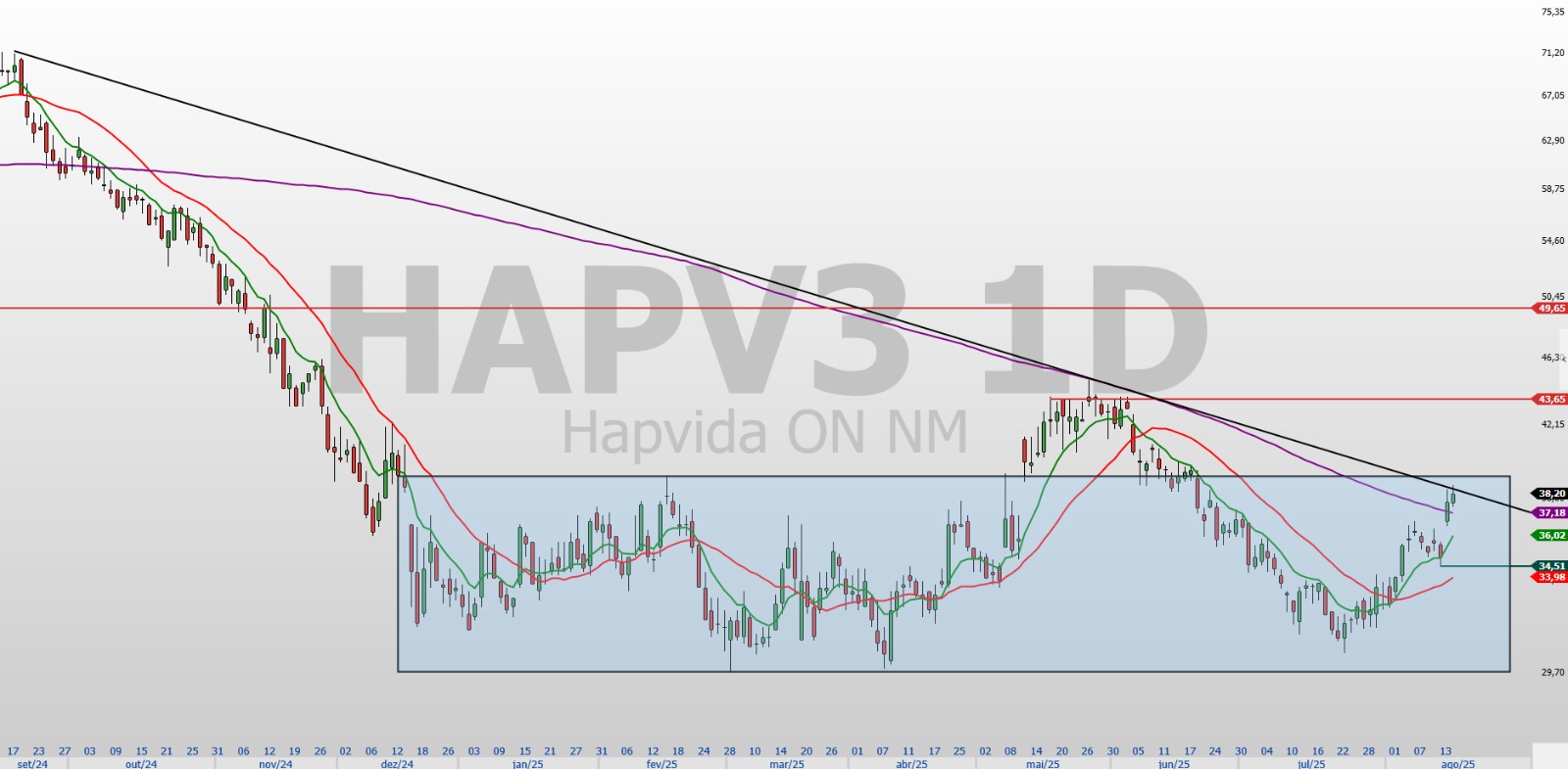Click the 29,70 price axis value
The image size is (1568, 769).
tap(1552, 672)
